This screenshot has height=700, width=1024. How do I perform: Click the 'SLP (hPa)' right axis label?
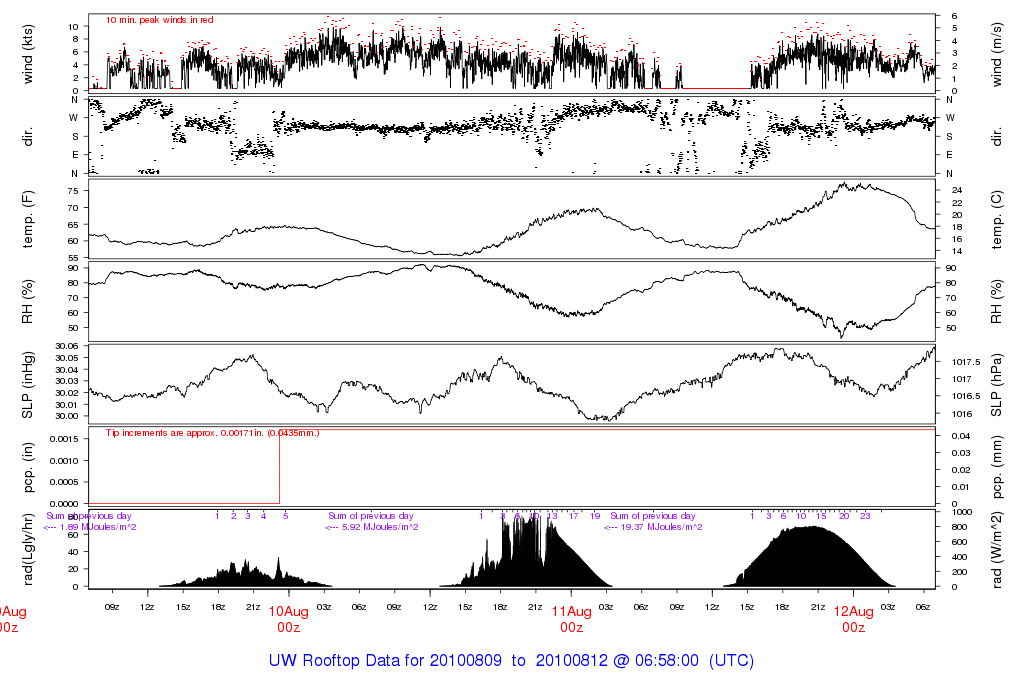(x=996, y=385)
